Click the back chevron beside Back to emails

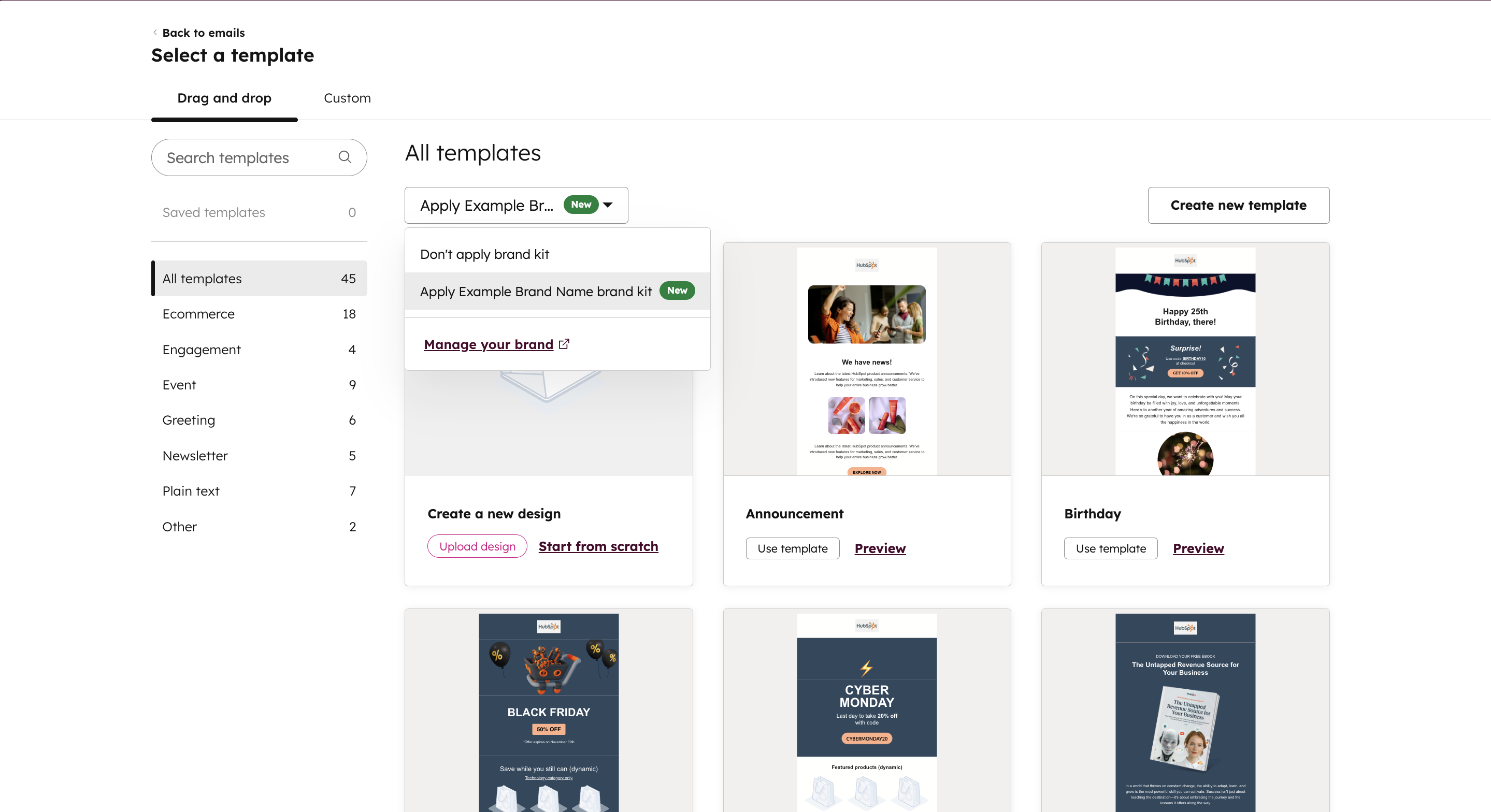[155, 33]
